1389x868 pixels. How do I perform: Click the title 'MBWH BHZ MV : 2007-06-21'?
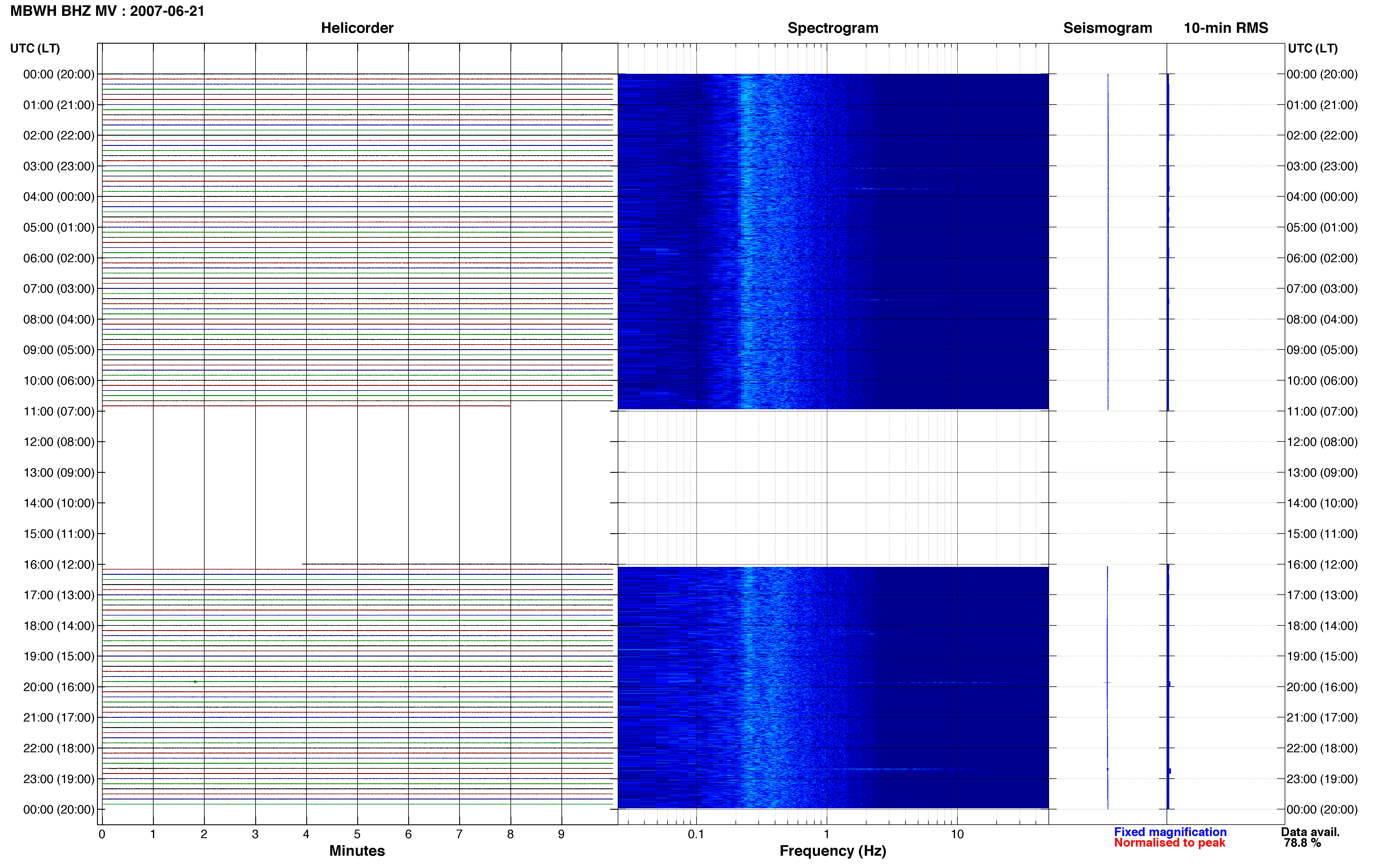[107, 11]
